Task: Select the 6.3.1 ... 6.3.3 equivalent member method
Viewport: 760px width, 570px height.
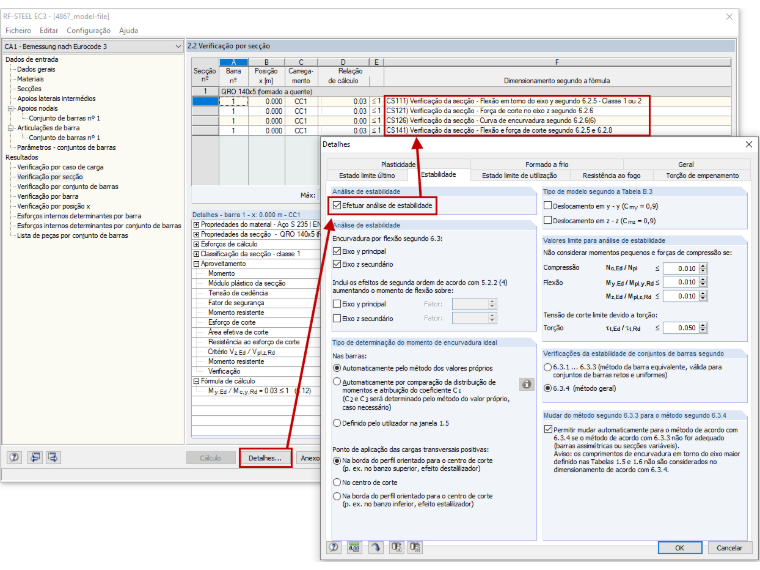Action: 548,367
